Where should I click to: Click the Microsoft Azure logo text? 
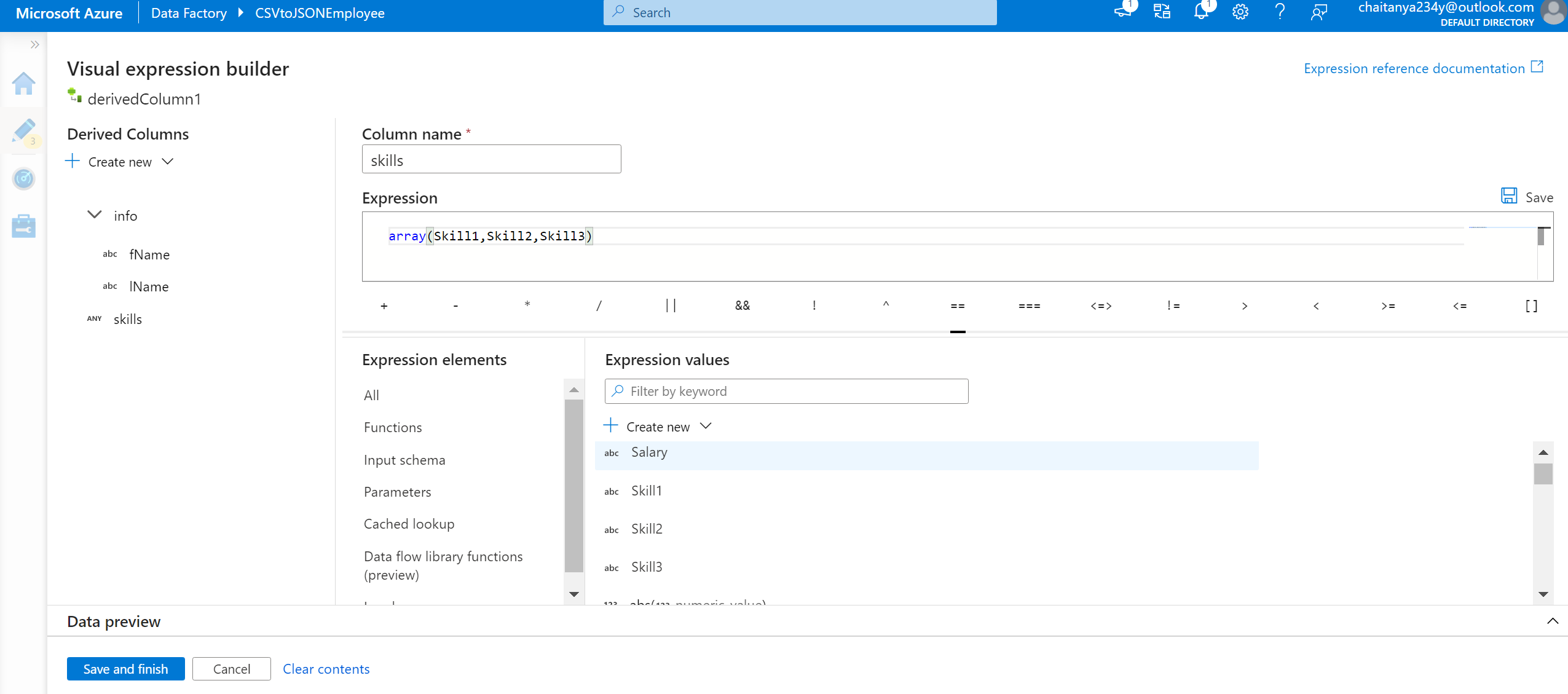(x=69, y=13)
